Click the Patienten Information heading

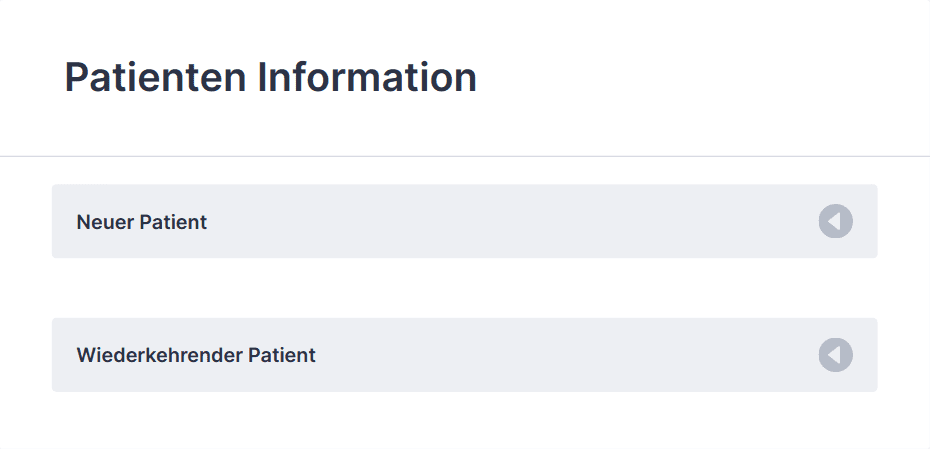coord(270,77)
